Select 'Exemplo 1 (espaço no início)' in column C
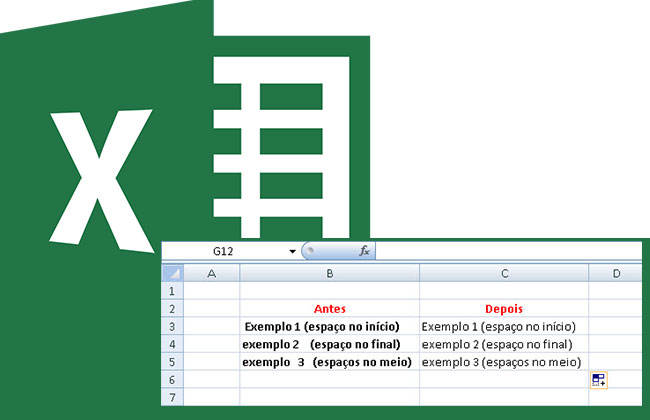This screenshot has width=650, height=420. pyautogui.click(x=504, y=326)
